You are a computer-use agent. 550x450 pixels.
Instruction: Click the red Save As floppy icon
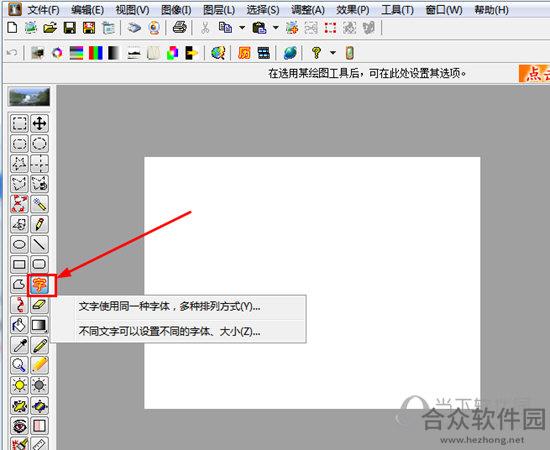[x=89, y=28]
